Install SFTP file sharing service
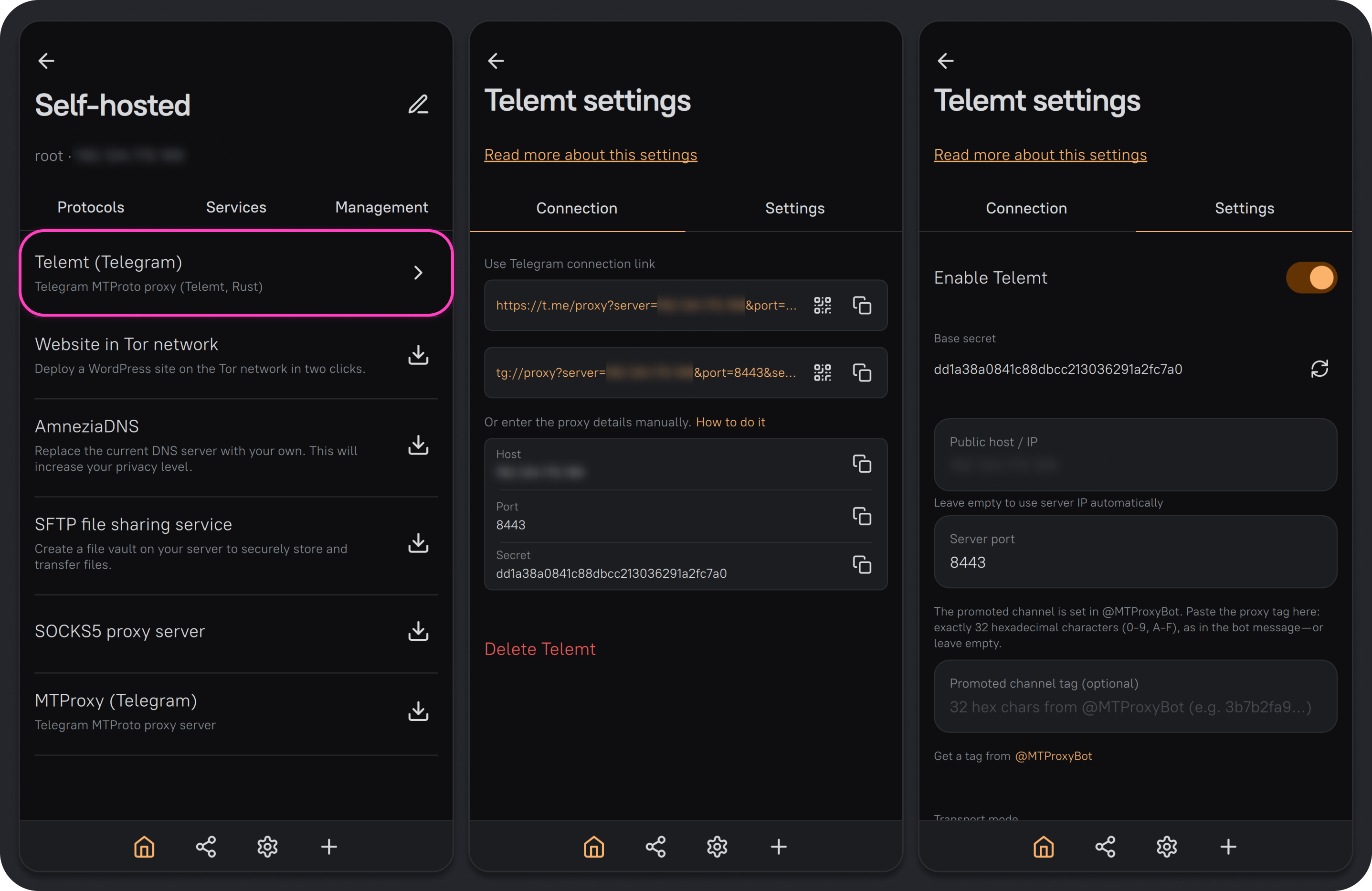The height and width of the screenshot is (891, 1372). coord(419,543)
